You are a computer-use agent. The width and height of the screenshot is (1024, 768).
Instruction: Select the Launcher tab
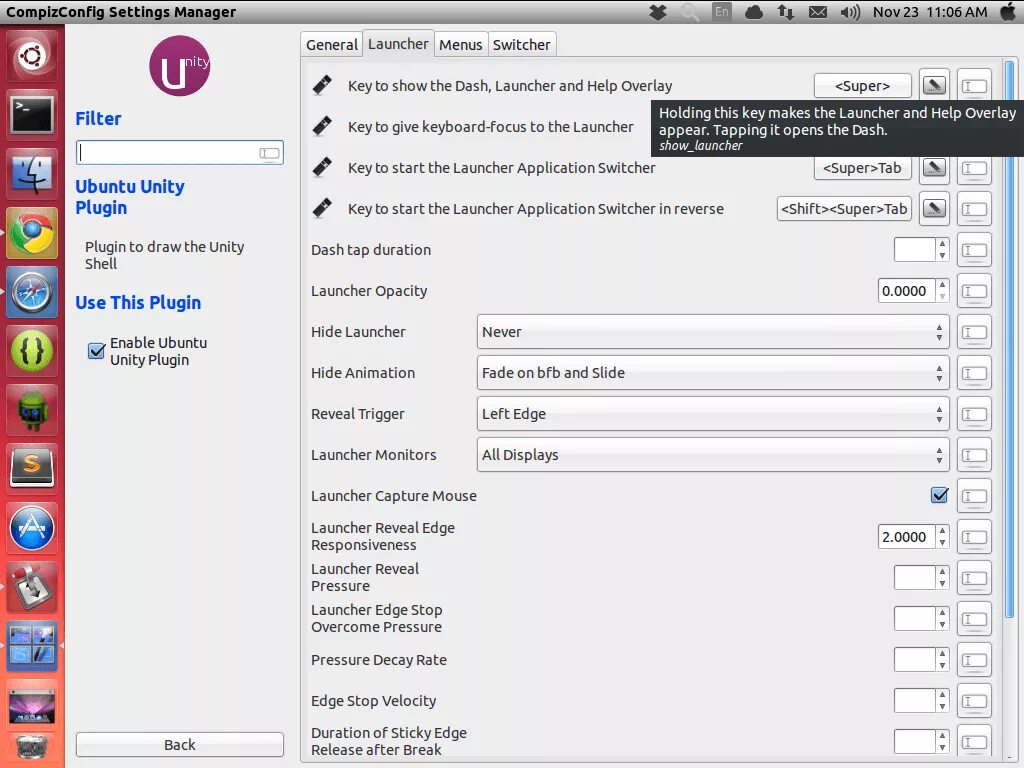(398, 44)
